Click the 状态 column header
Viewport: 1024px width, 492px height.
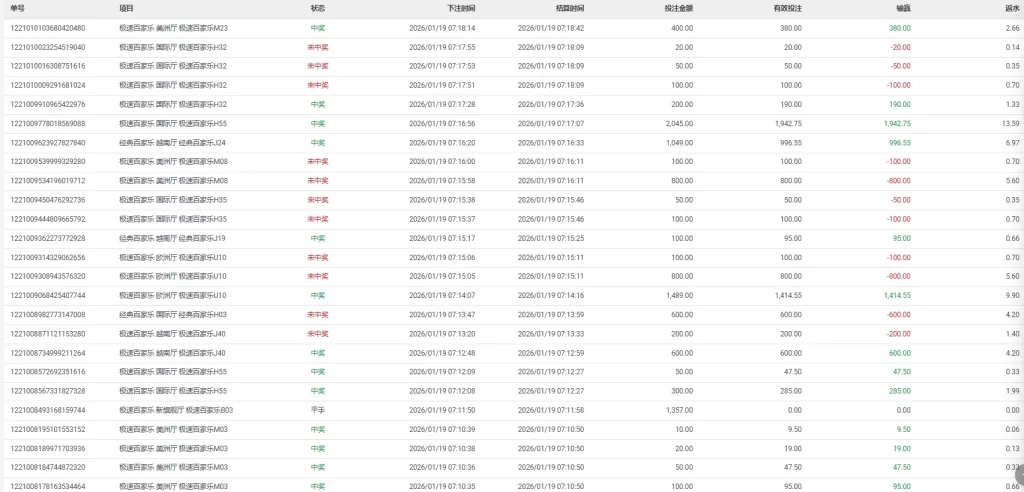point(317,7)
